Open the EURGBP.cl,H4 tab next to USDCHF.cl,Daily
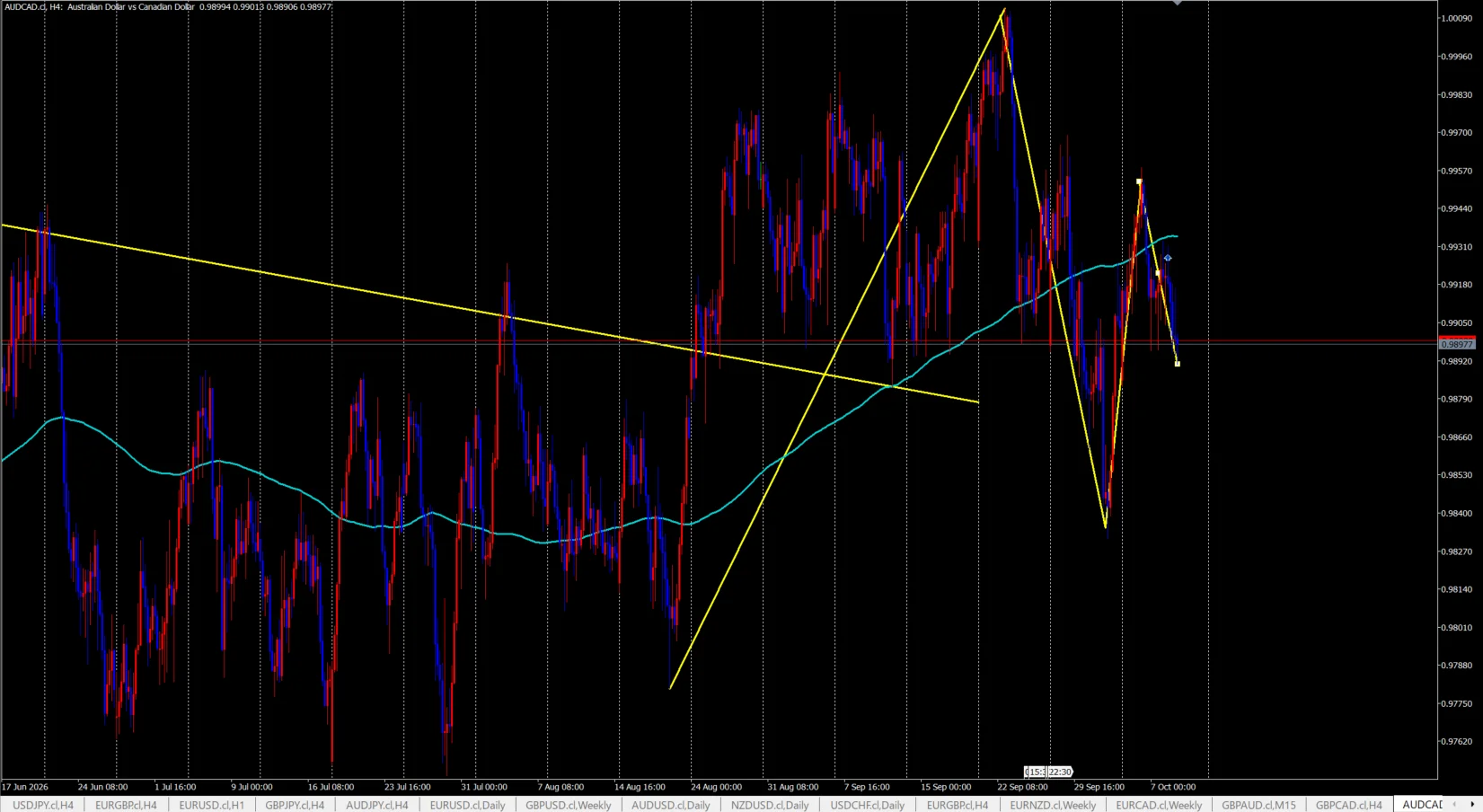Image resolution: width=1483 pixels, height=812 pixels. click(x=958, y=805)
